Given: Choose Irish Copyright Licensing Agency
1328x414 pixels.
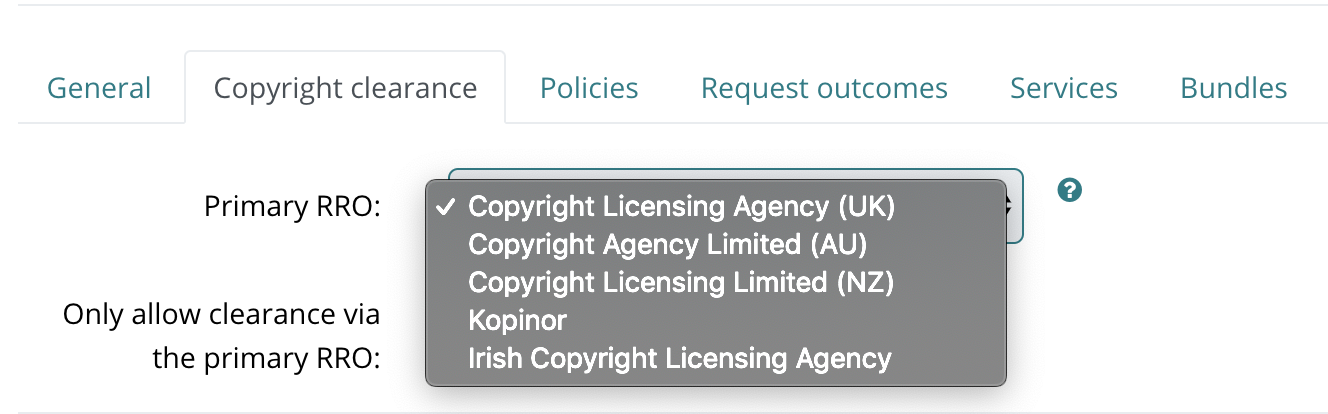Looking at the screenshot, I should pyautogui.click(x=716, y=358).
